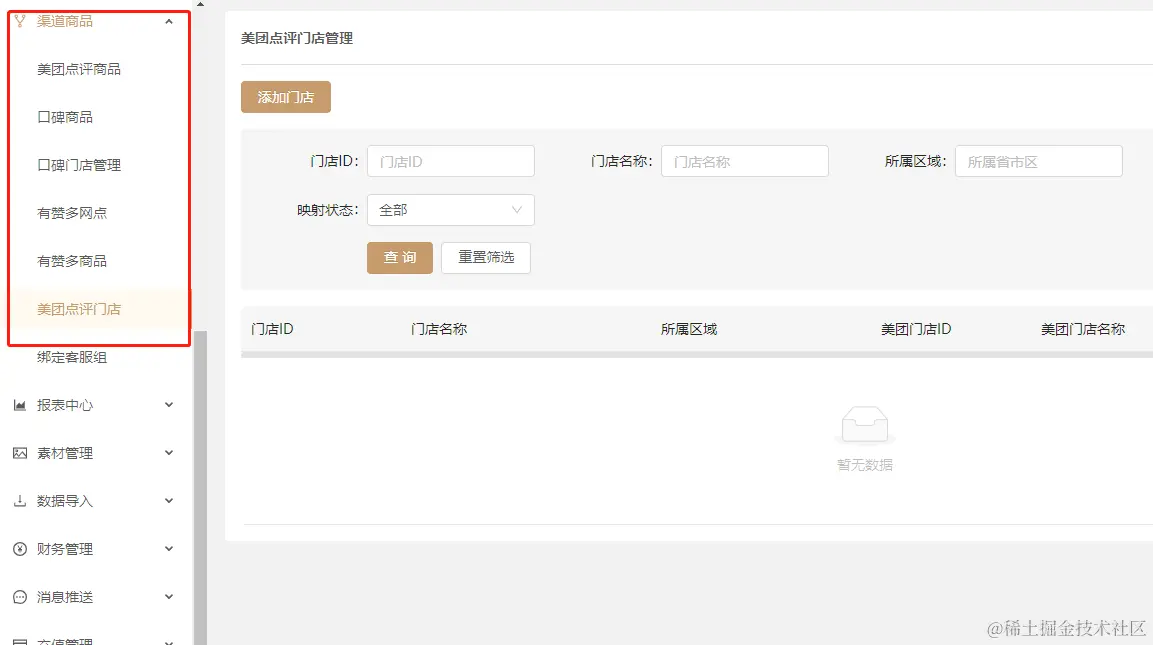Click the 添加门店 button
This screenshot has width=1153, height=645.
(x=285, y=97)
